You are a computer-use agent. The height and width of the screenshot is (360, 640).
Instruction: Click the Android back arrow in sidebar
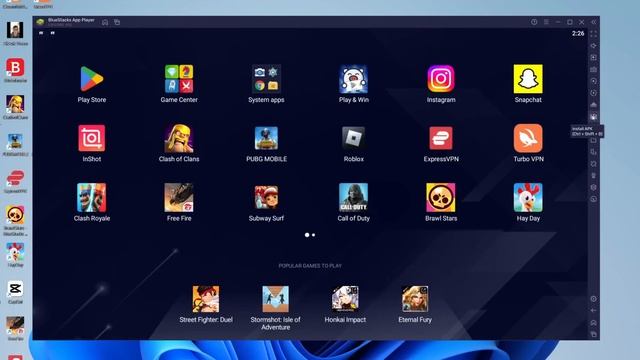(593, 311)
